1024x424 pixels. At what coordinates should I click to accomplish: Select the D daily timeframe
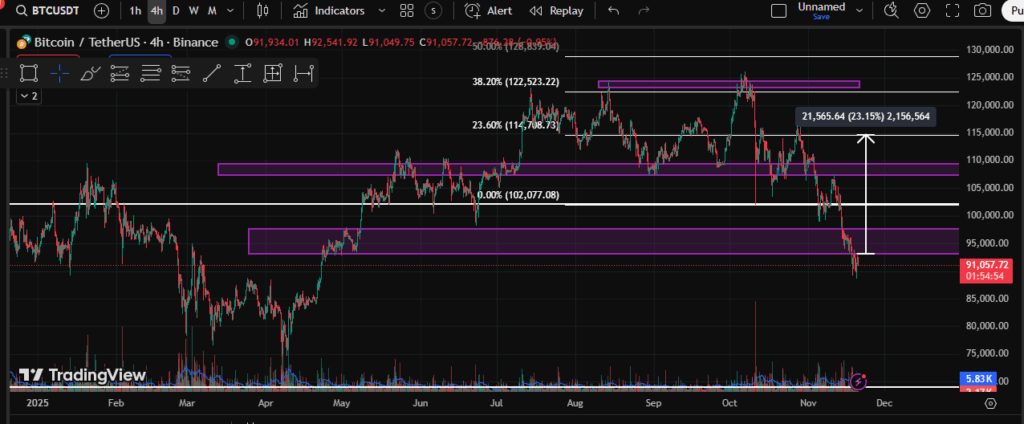coord(176,11)
